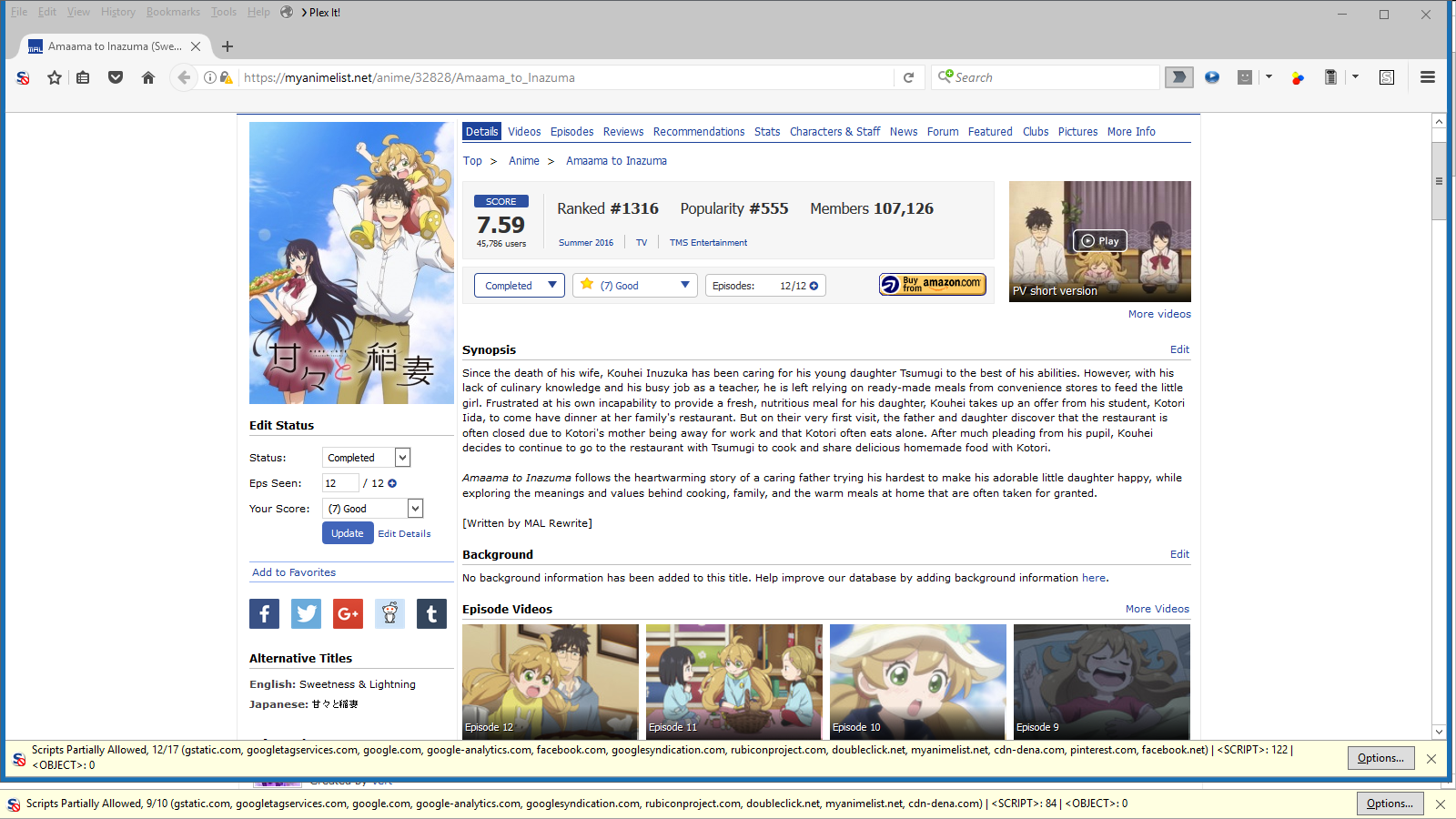This screenshot has height=819, width=1456.
Task: Click Options on the bottom NoScript bar
Action: pyautogui.click(x=1390, y=804)
